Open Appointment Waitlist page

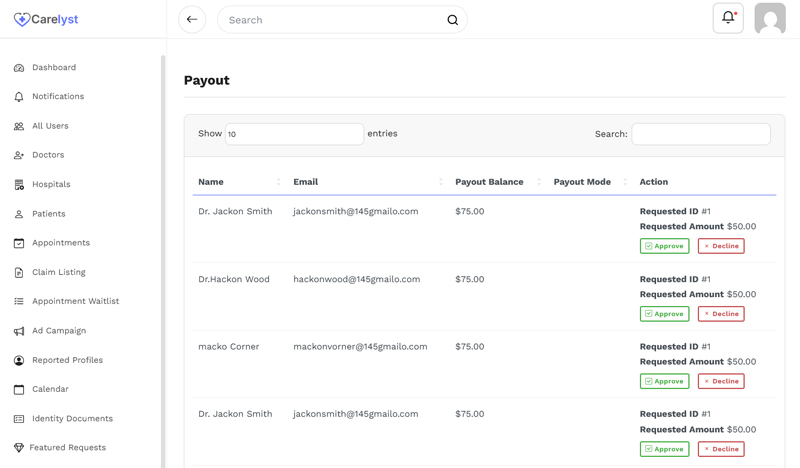[76, 302]
